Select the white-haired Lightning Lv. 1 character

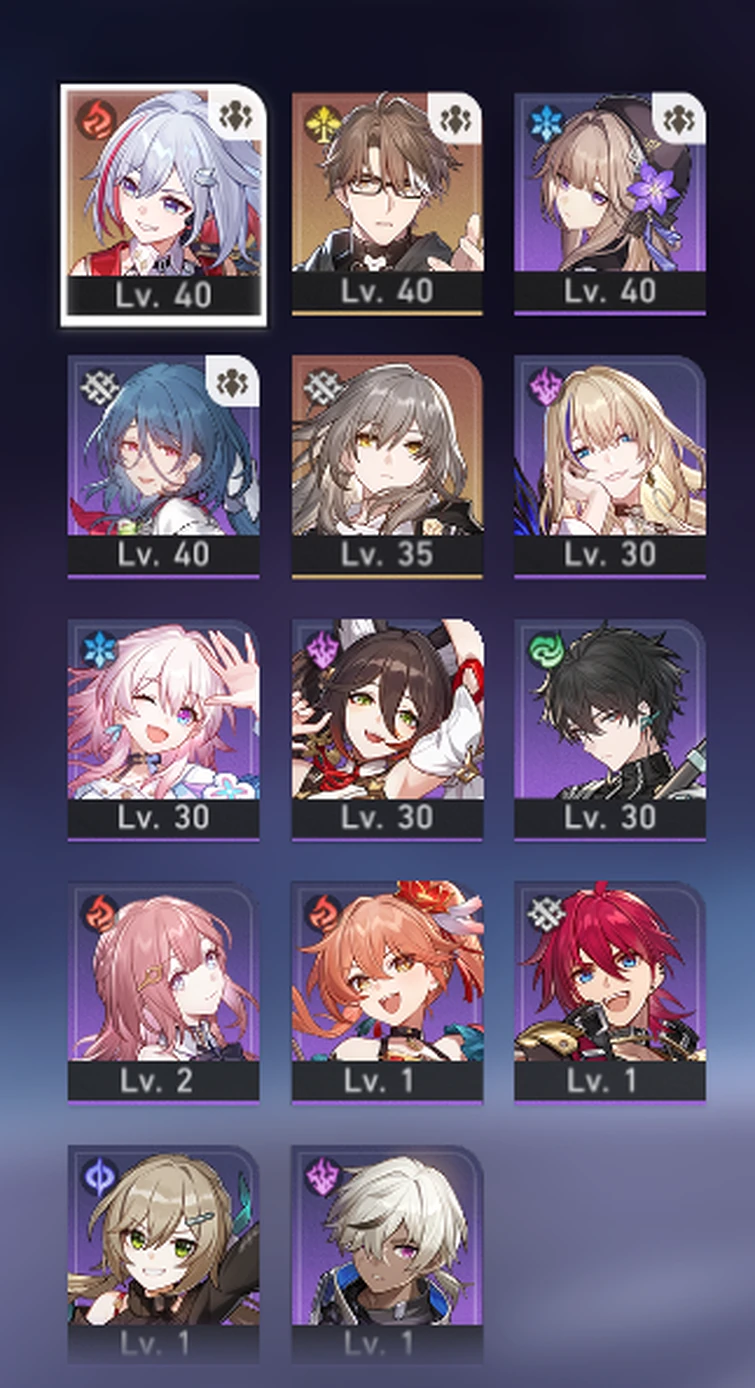point(387,1255)
